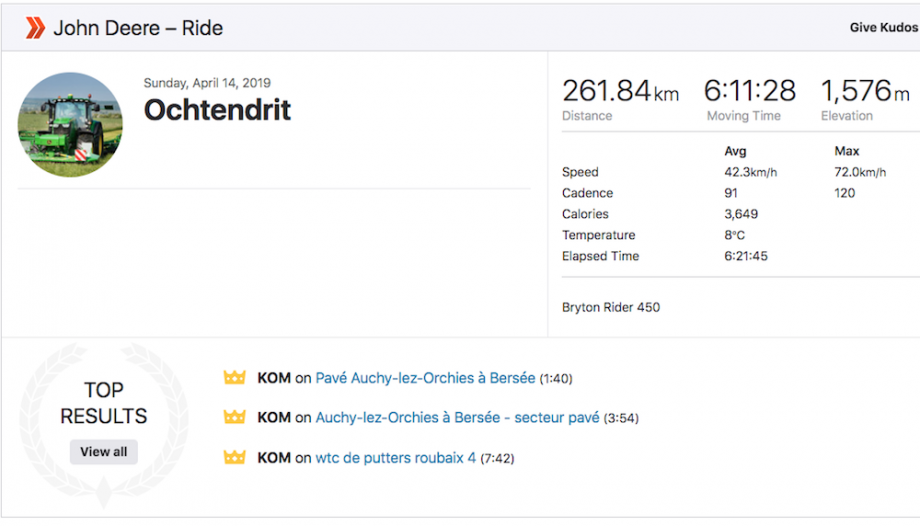Screen dimensions: 920x526
Task: Click the Elapsed Time 6:21:45 value
Action: pos(746,256)
